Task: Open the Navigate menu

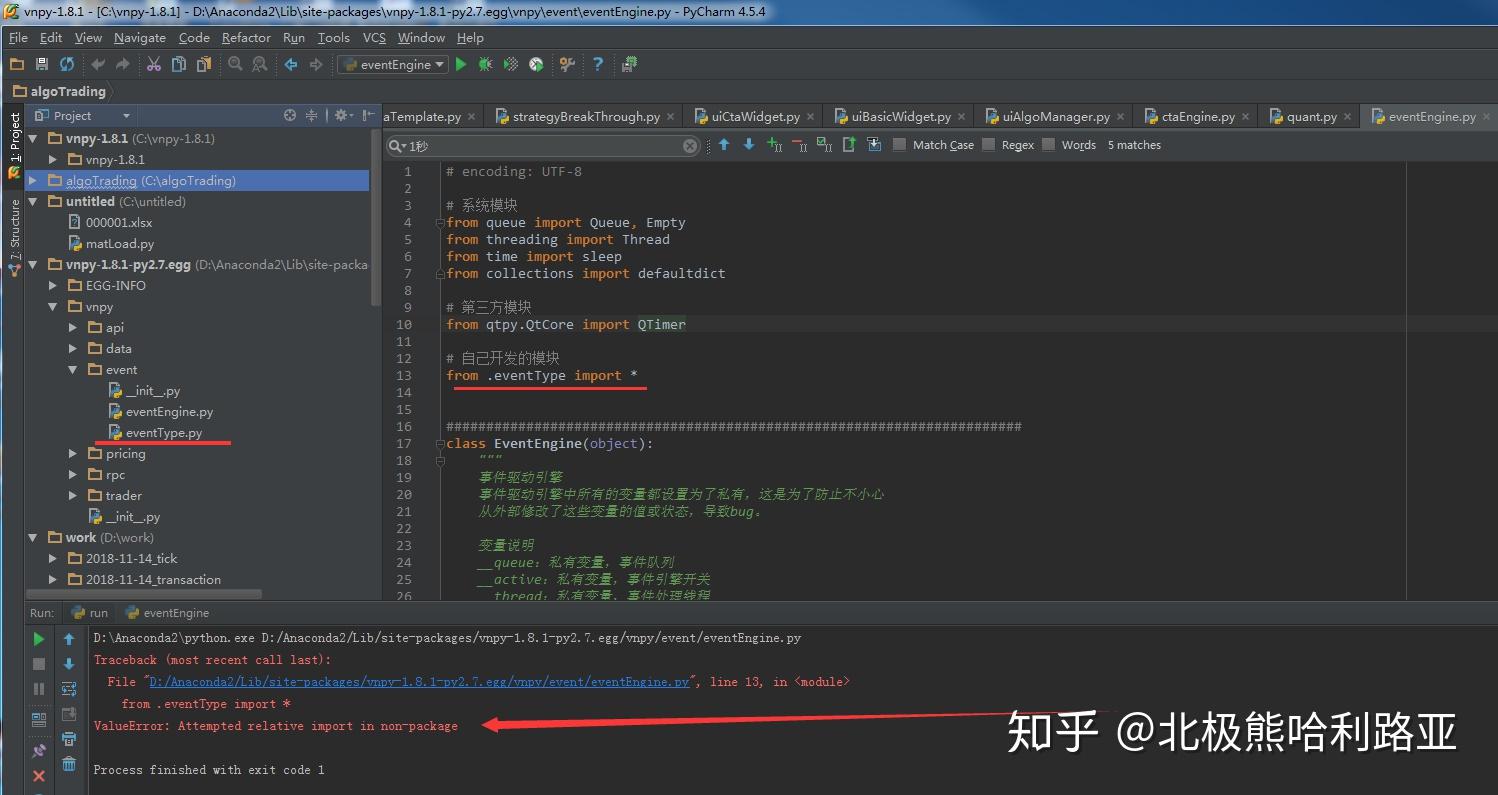Action: 140,38
